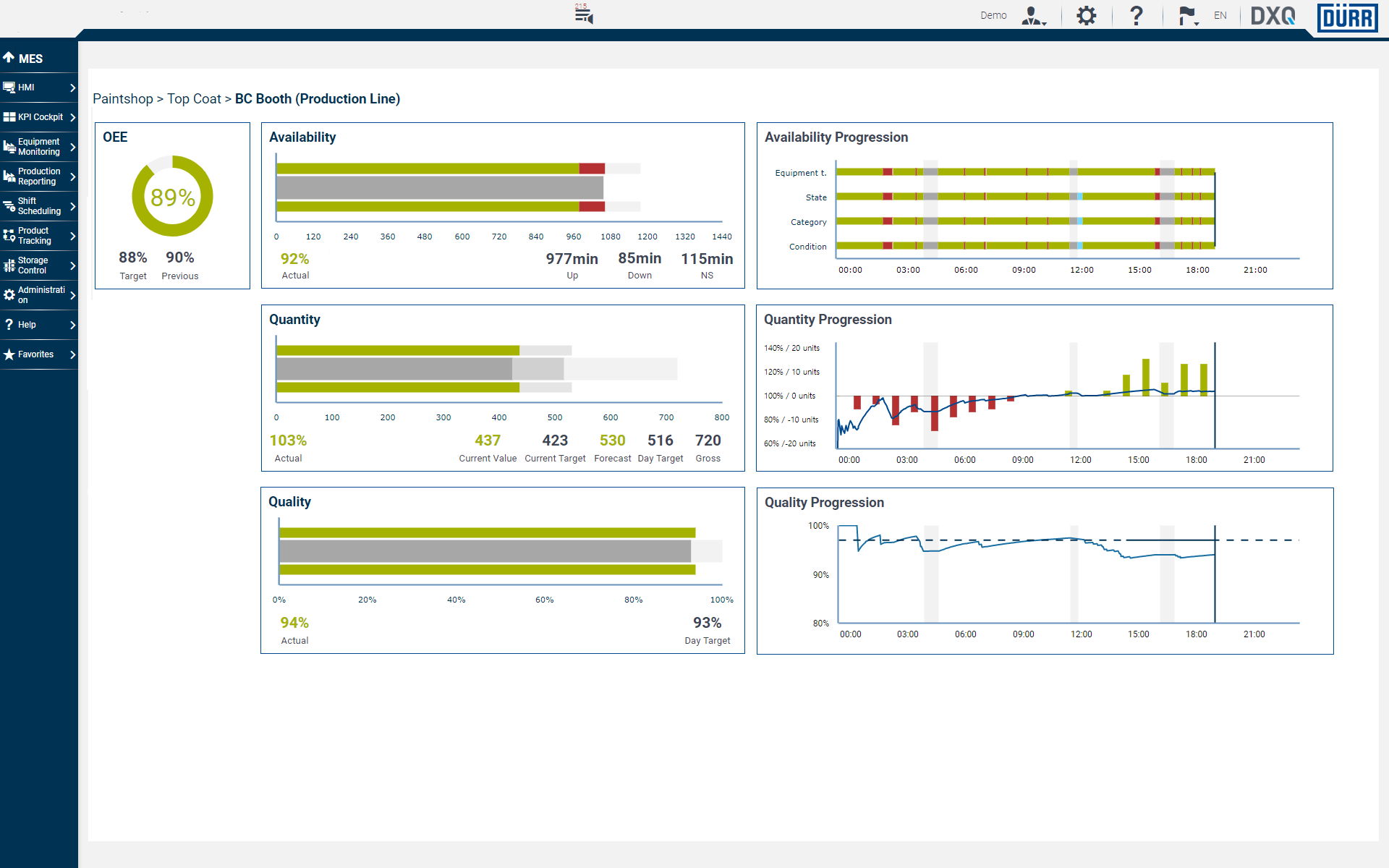This screenshot has height=868, width=1389.
Task: Click the 89% OEE donut gauge
Action: click(172, 196)
